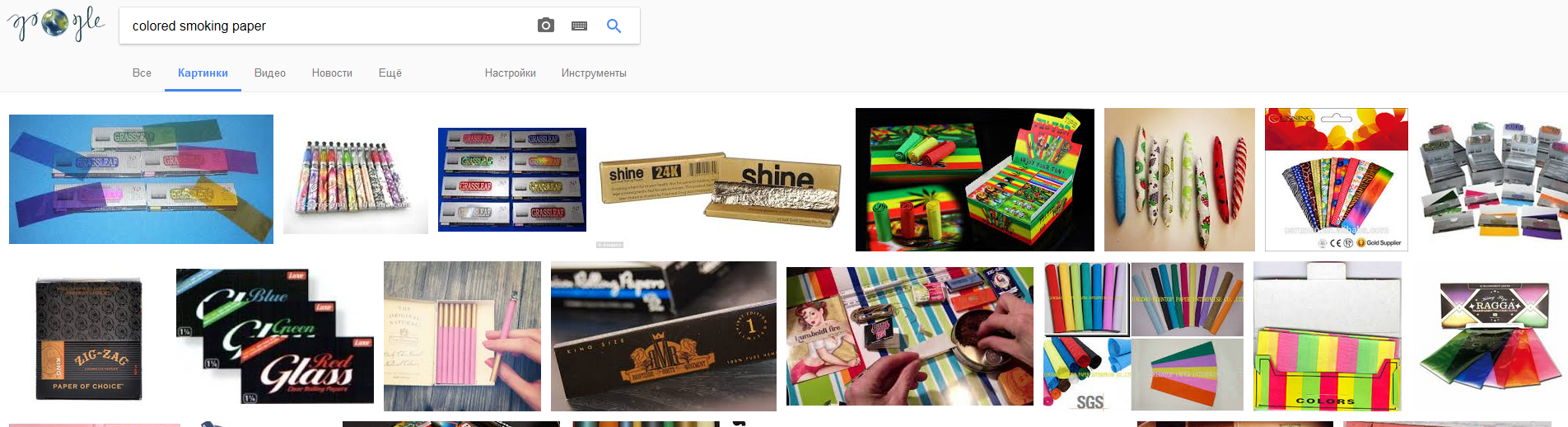1568x427 pixels.
Task: Open Инструменты search tools
Action: coord(594,73)
